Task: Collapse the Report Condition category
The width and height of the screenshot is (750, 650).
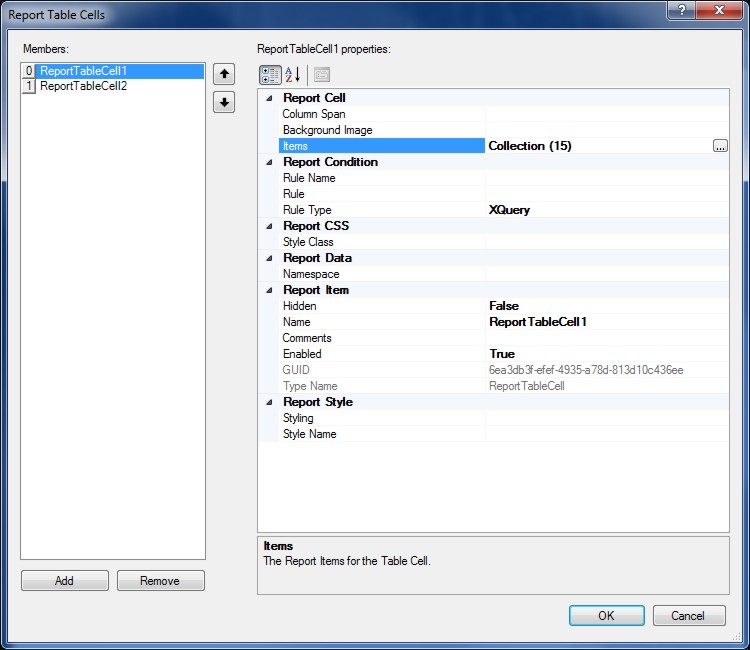Action: click(x=268, y=162)
